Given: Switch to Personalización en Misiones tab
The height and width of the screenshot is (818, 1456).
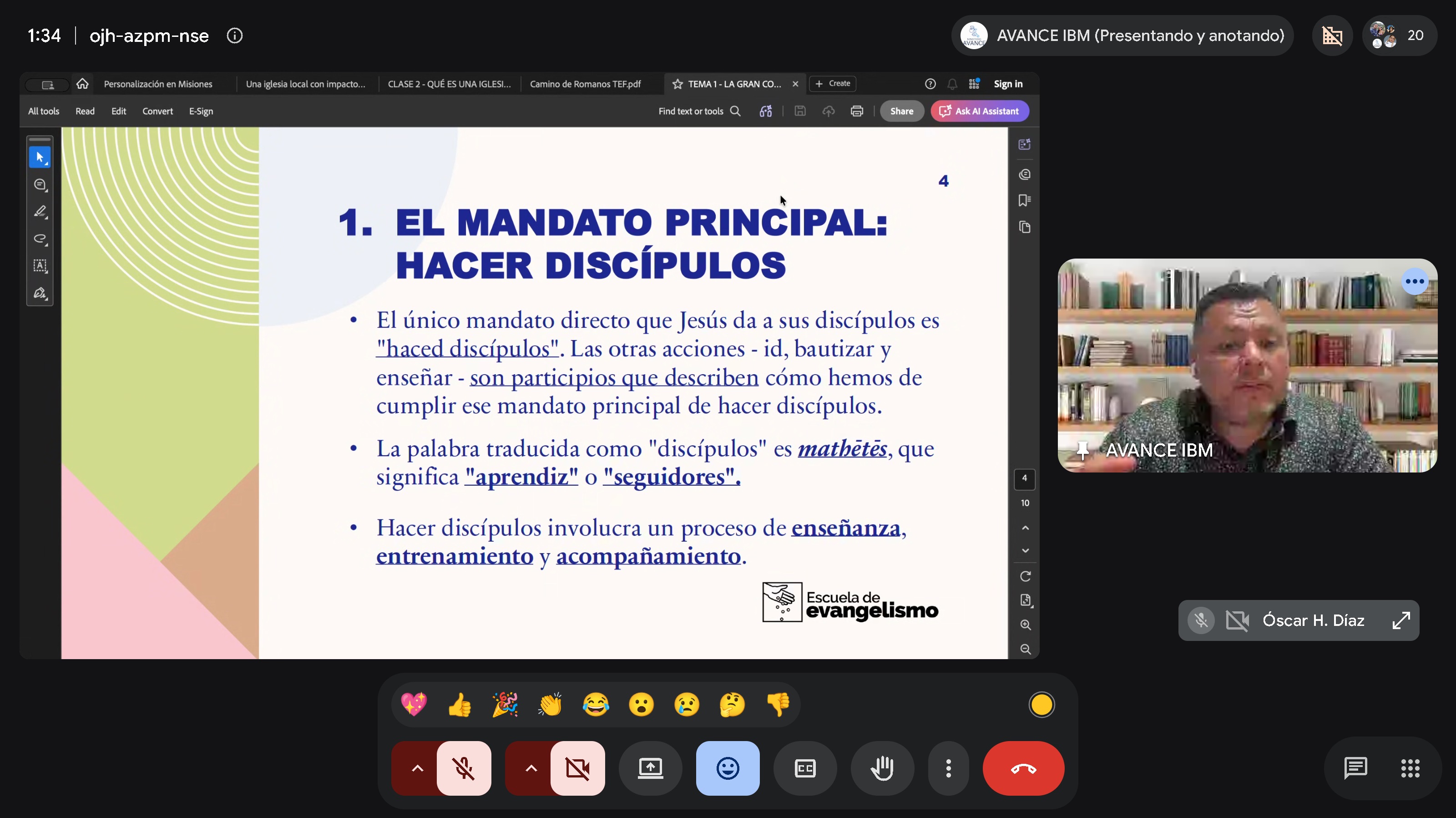Looking at the screenshot, I should pyautogui.click(x=158, y=84).
